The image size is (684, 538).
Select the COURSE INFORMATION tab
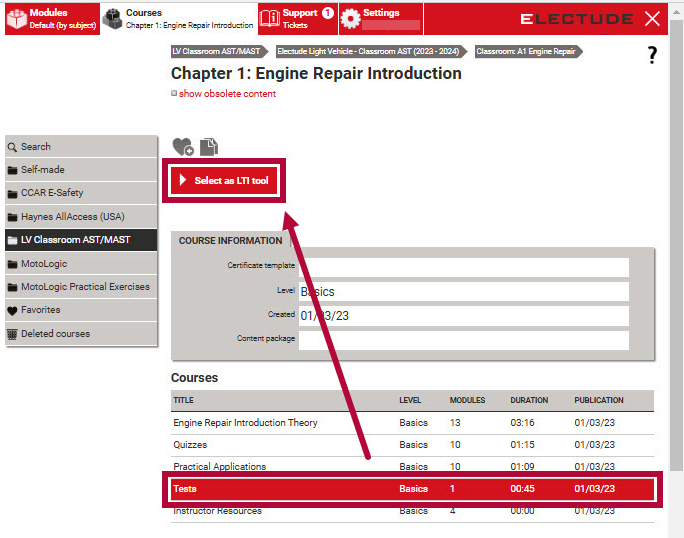click(x=230, y=240)
